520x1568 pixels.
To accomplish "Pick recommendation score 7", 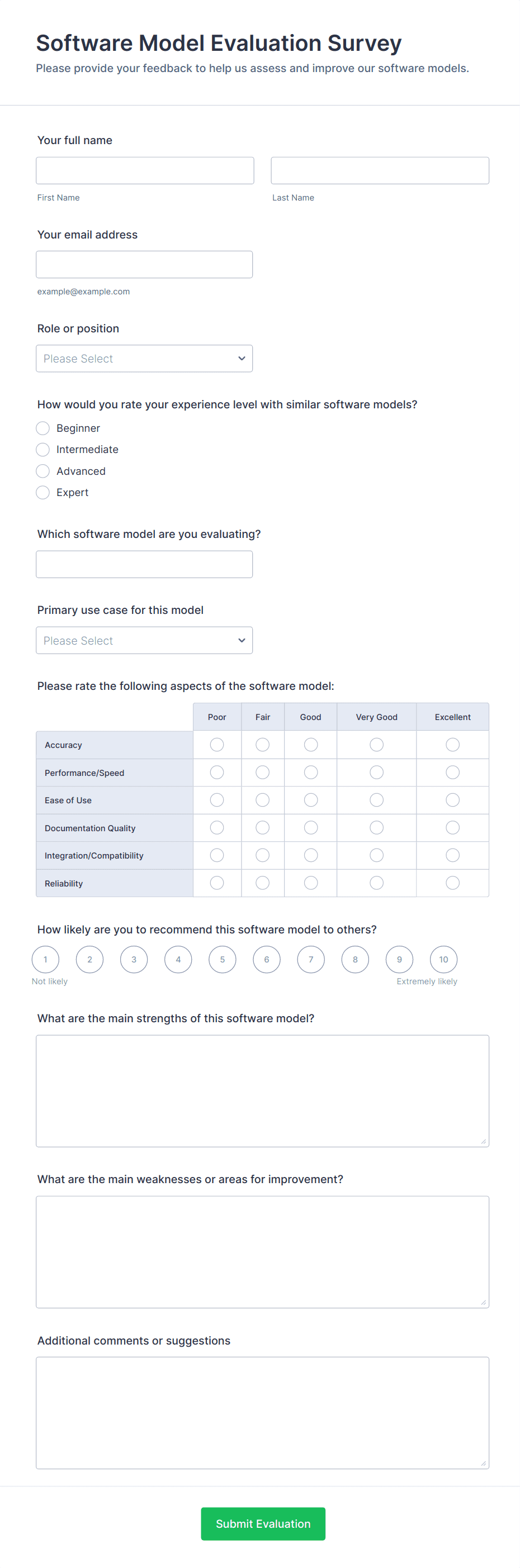I will [x=311, y=959].
